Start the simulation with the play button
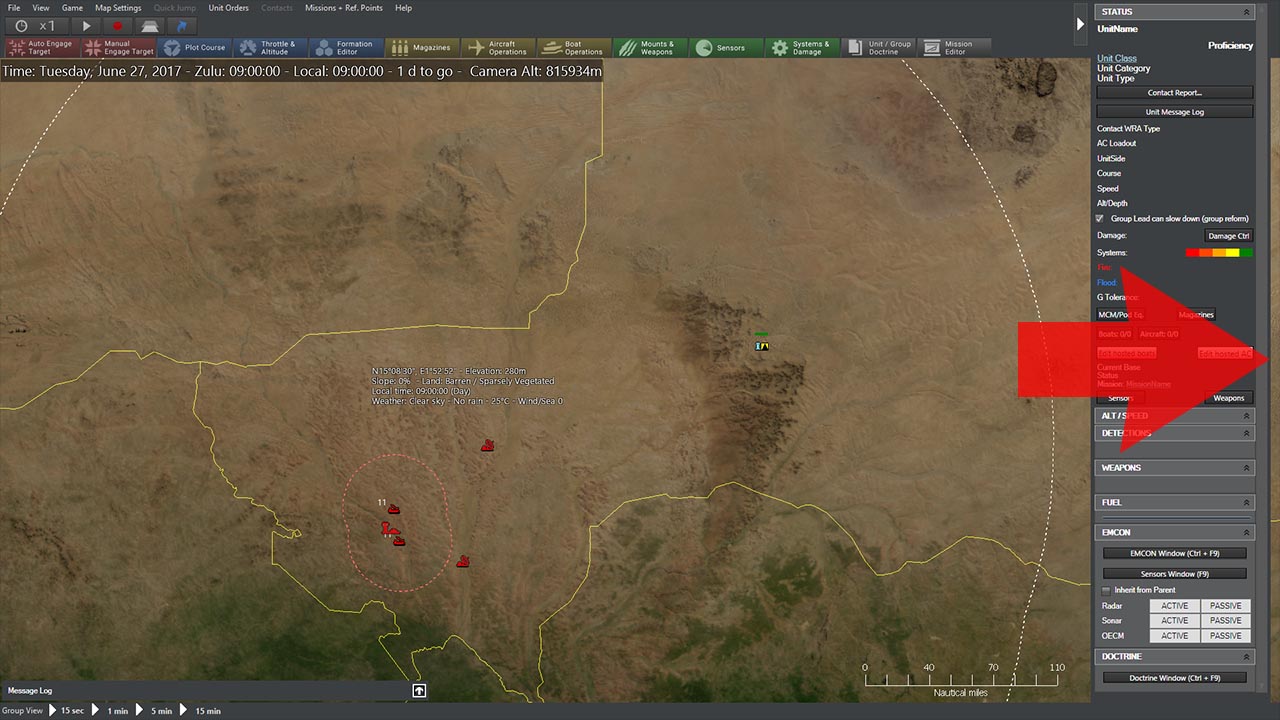 tap(86, 25)
